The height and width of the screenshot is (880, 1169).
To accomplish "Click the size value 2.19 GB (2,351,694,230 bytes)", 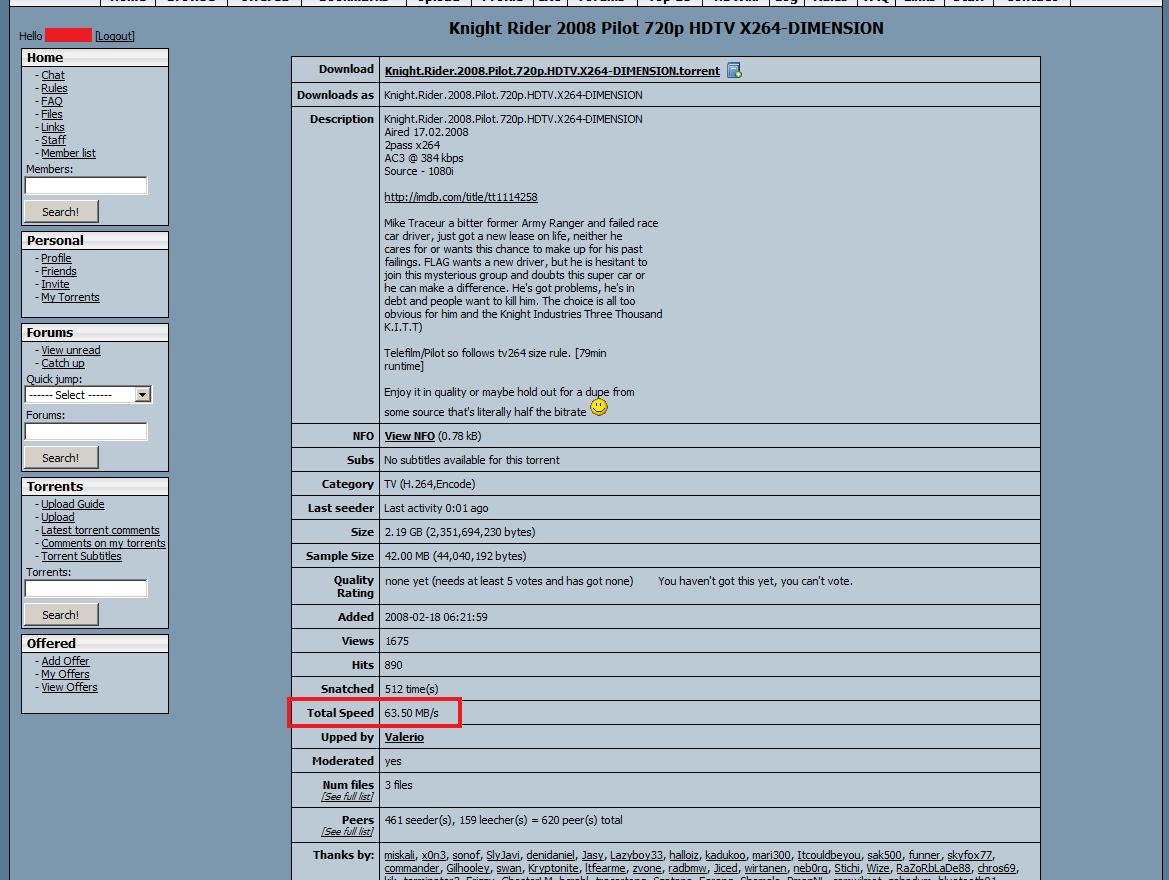I will (460, 532).
